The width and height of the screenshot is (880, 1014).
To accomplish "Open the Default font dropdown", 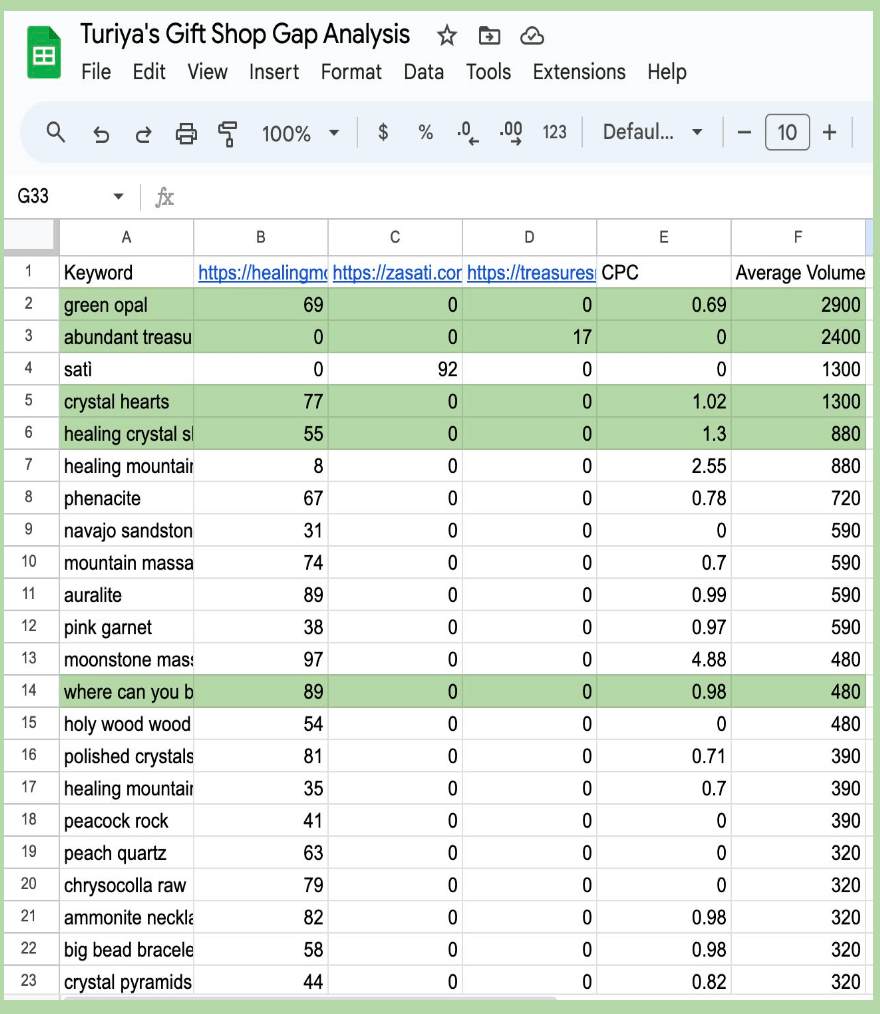I will click(651, 131).
